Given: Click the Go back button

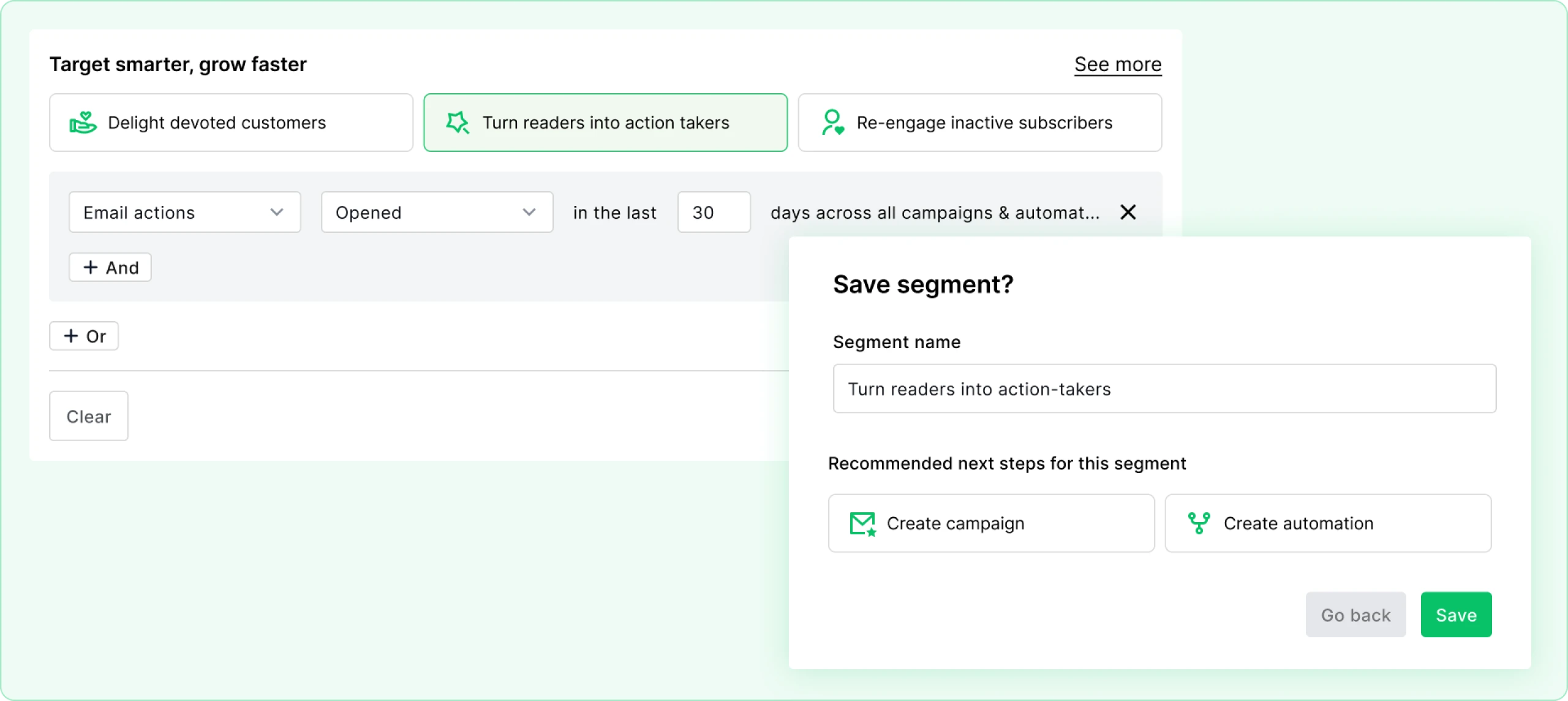Looking at the screenshot, I should point(1355,615).
